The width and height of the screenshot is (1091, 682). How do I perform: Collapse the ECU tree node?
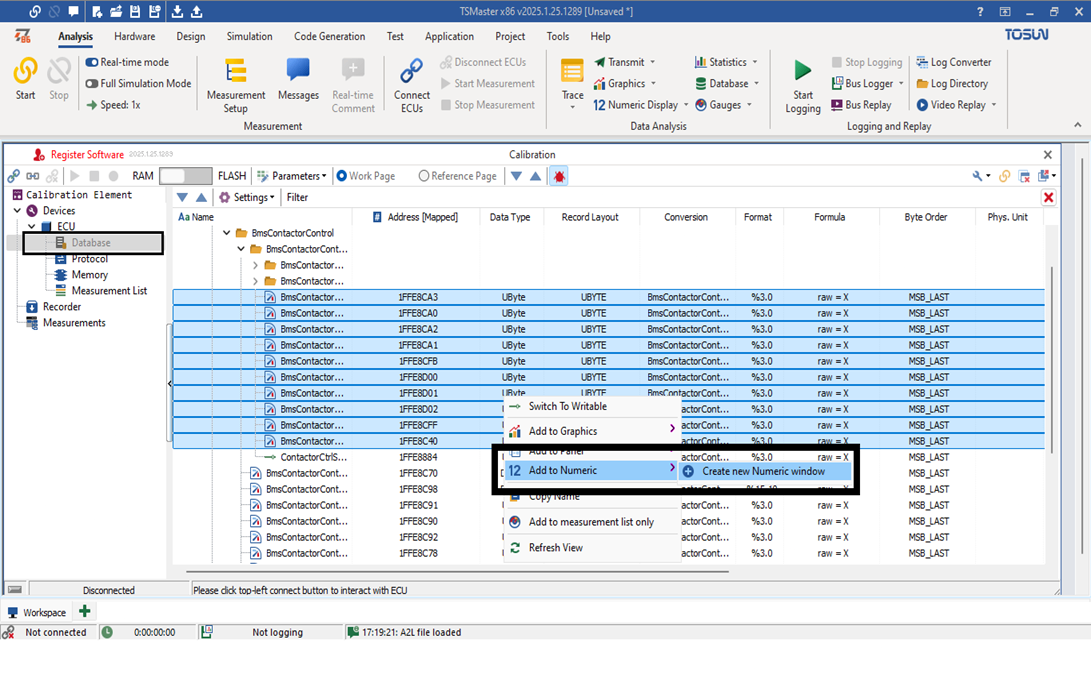(31, 226)
